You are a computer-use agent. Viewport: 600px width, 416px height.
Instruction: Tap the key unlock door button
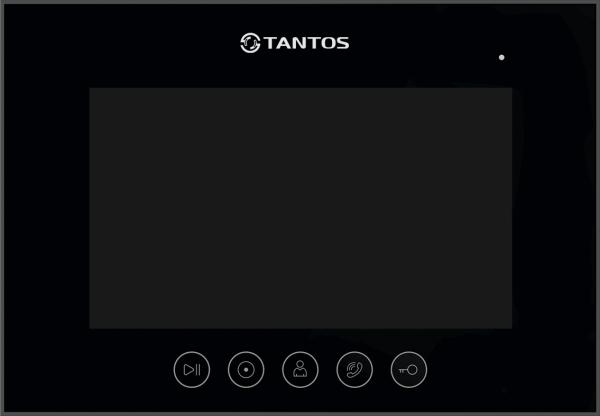click(409, 370)
